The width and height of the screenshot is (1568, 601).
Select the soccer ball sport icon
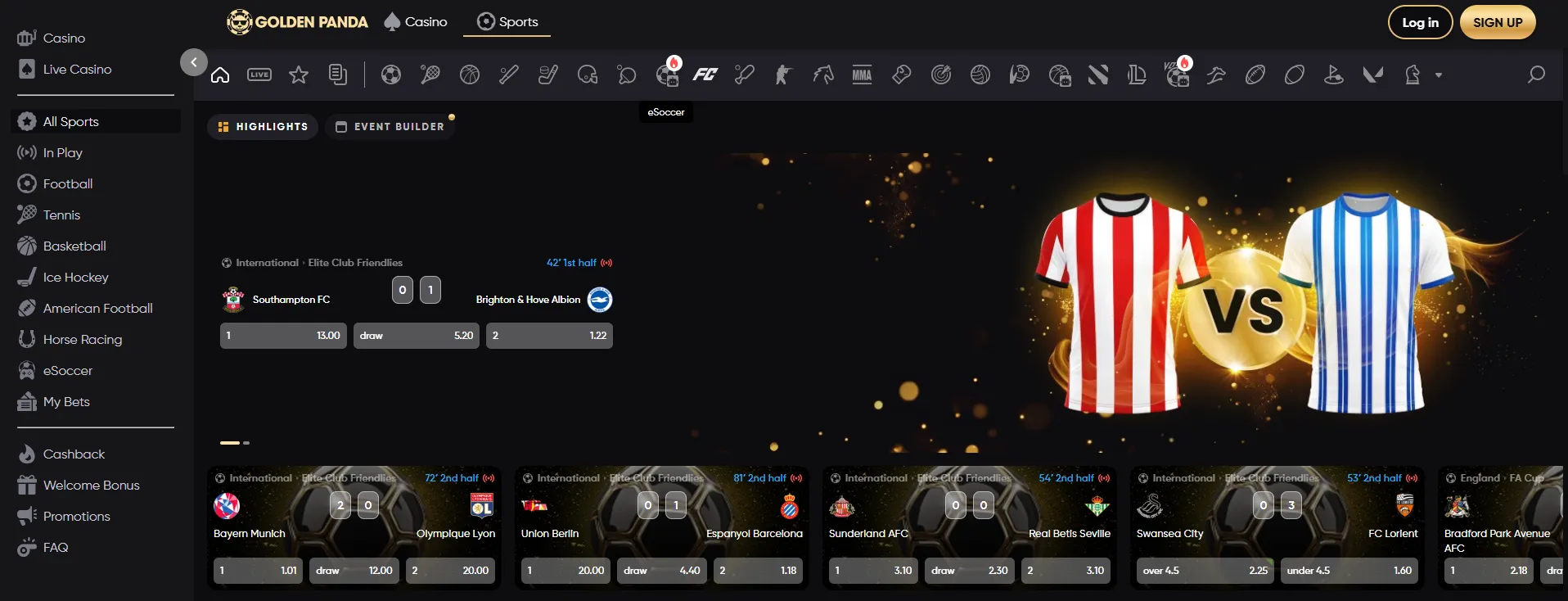coord(391,75)
